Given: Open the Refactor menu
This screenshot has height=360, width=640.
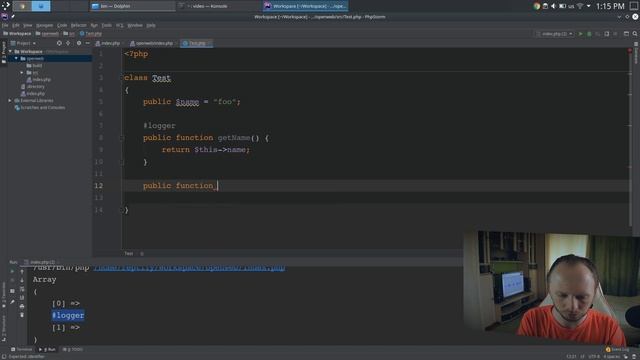Looking at the screenshot, I should tap(79, 25).
